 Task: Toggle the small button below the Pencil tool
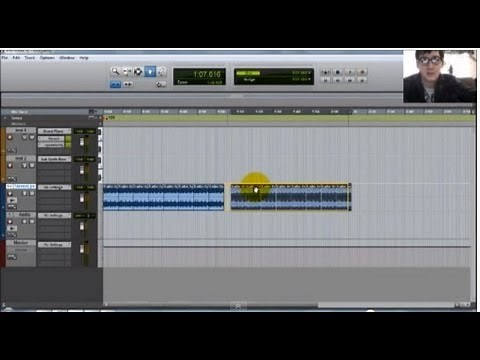160,85
